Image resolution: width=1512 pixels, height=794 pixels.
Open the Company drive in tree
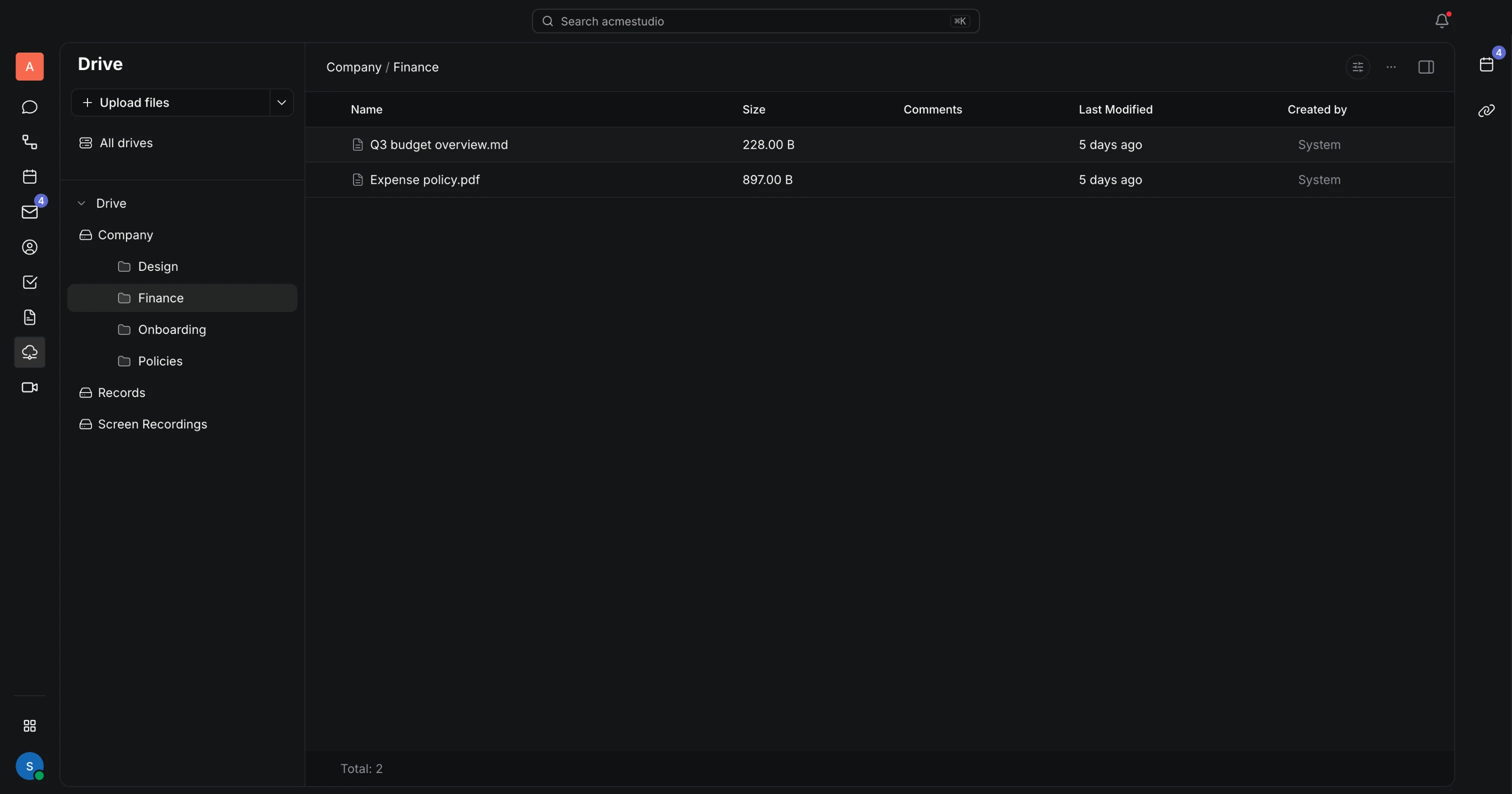182,234
